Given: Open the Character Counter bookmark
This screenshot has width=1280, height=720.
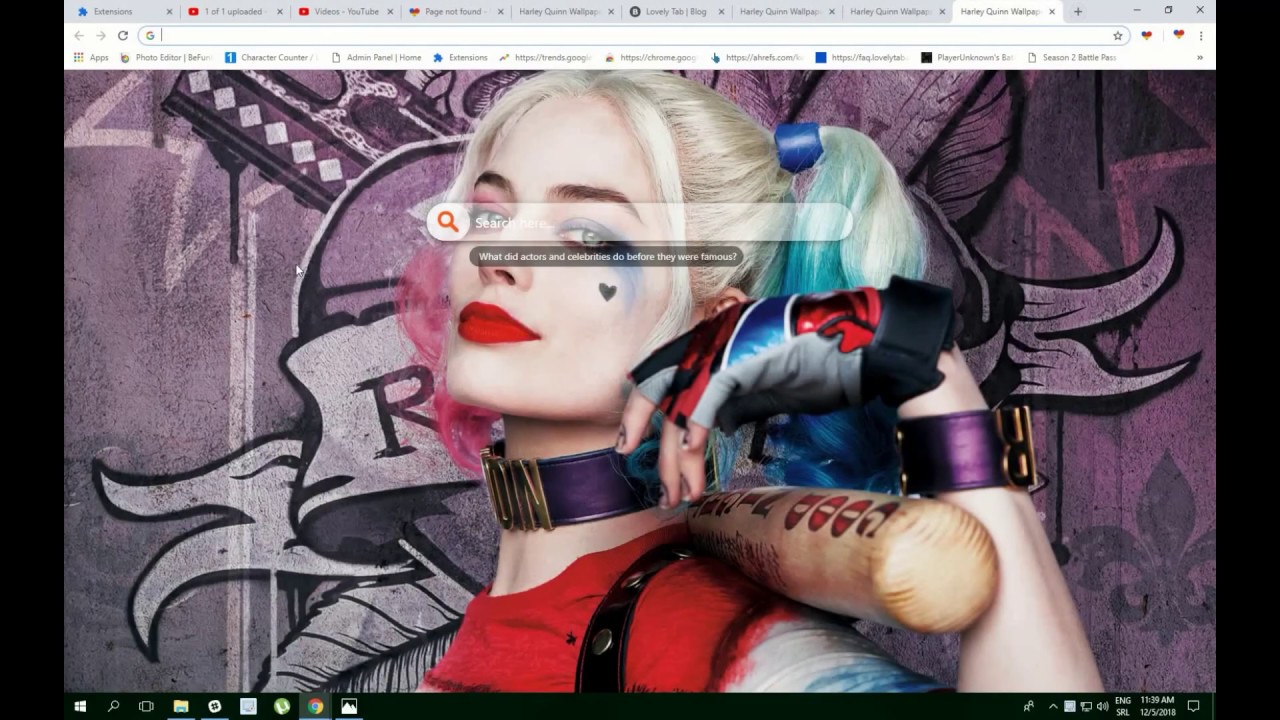Looking at the screenshot, I should [271, 58].
